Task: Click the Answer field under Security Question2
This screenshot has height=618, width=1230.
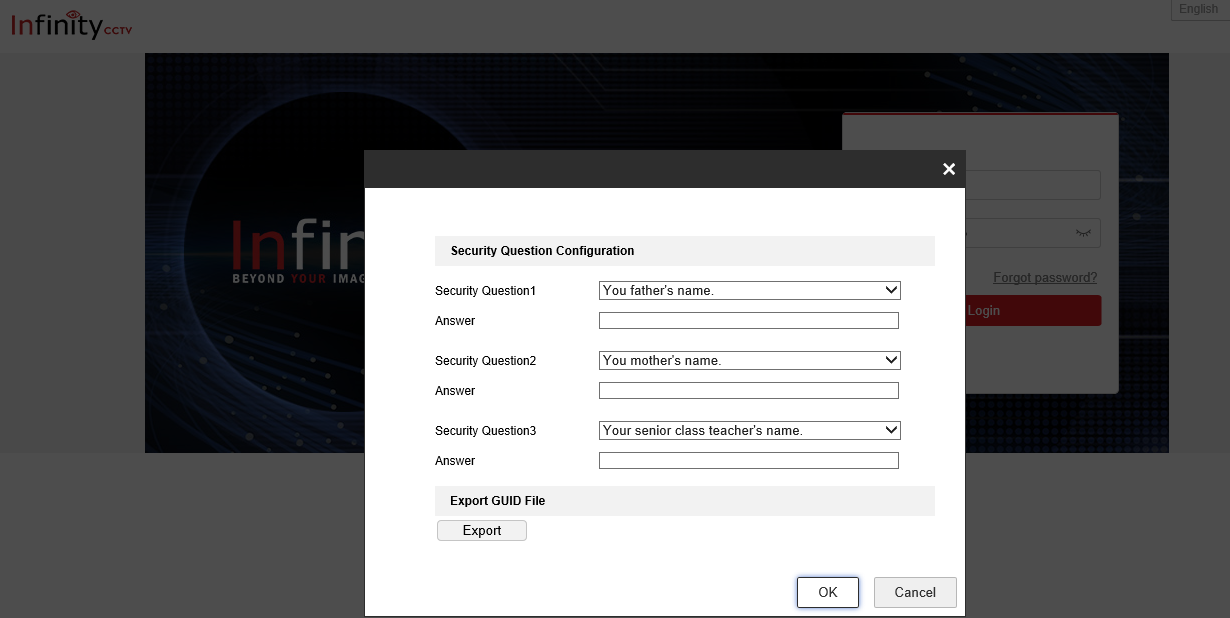Action: point(748,391)
